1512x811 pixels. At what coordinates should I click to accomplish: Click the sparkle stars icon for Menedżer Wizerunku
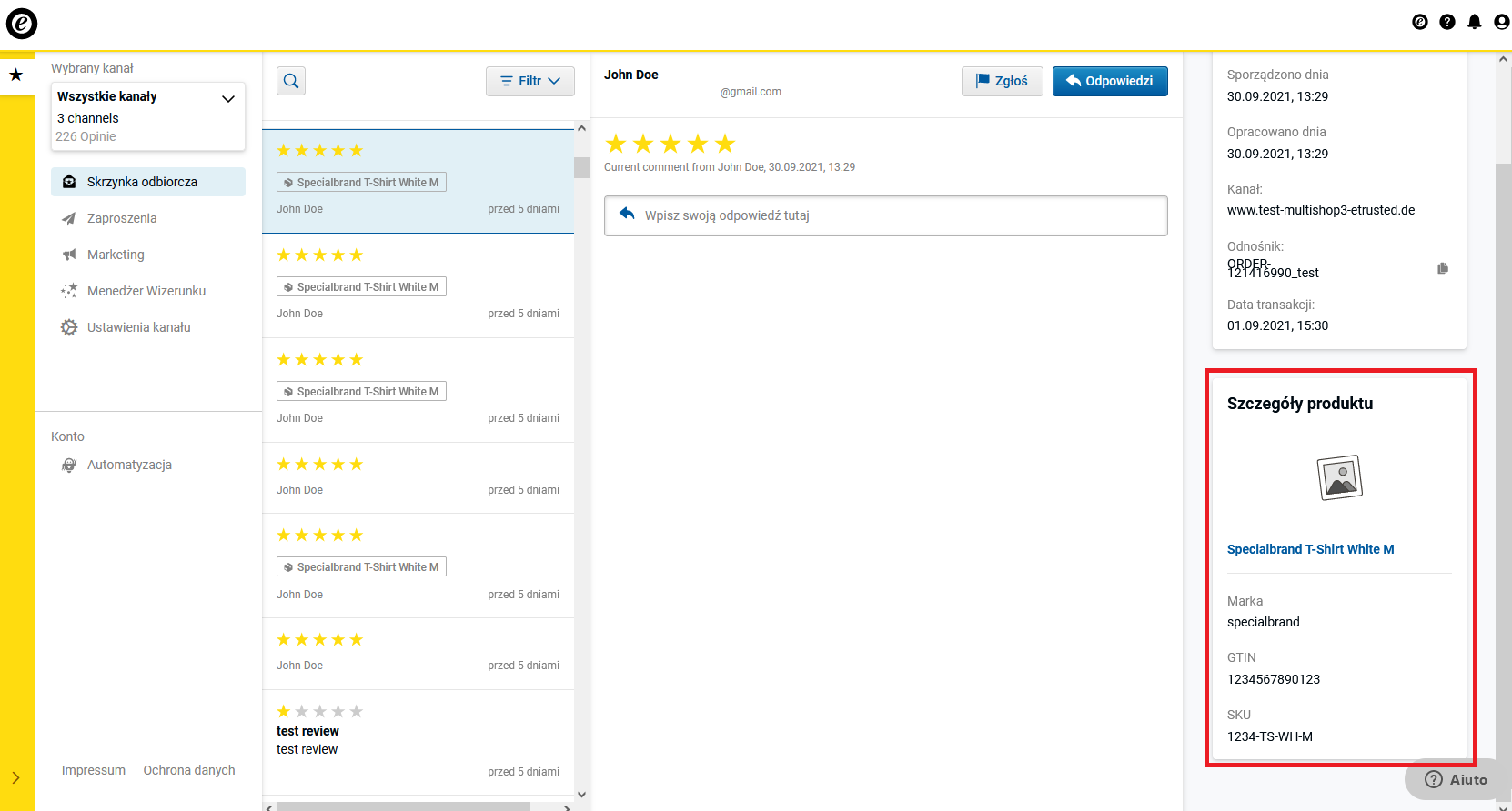click(x=69, y=291)
